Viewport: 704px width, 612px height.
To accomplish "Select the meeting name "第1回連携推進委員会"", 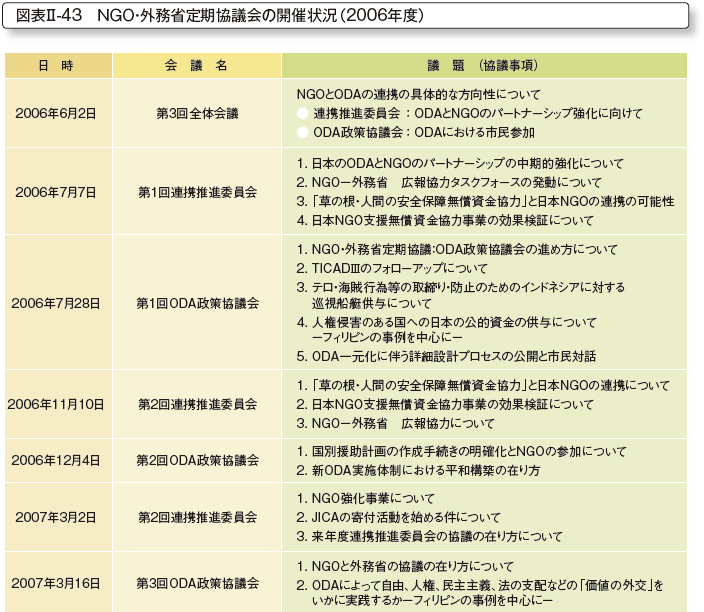I will [x=197, y=192].
